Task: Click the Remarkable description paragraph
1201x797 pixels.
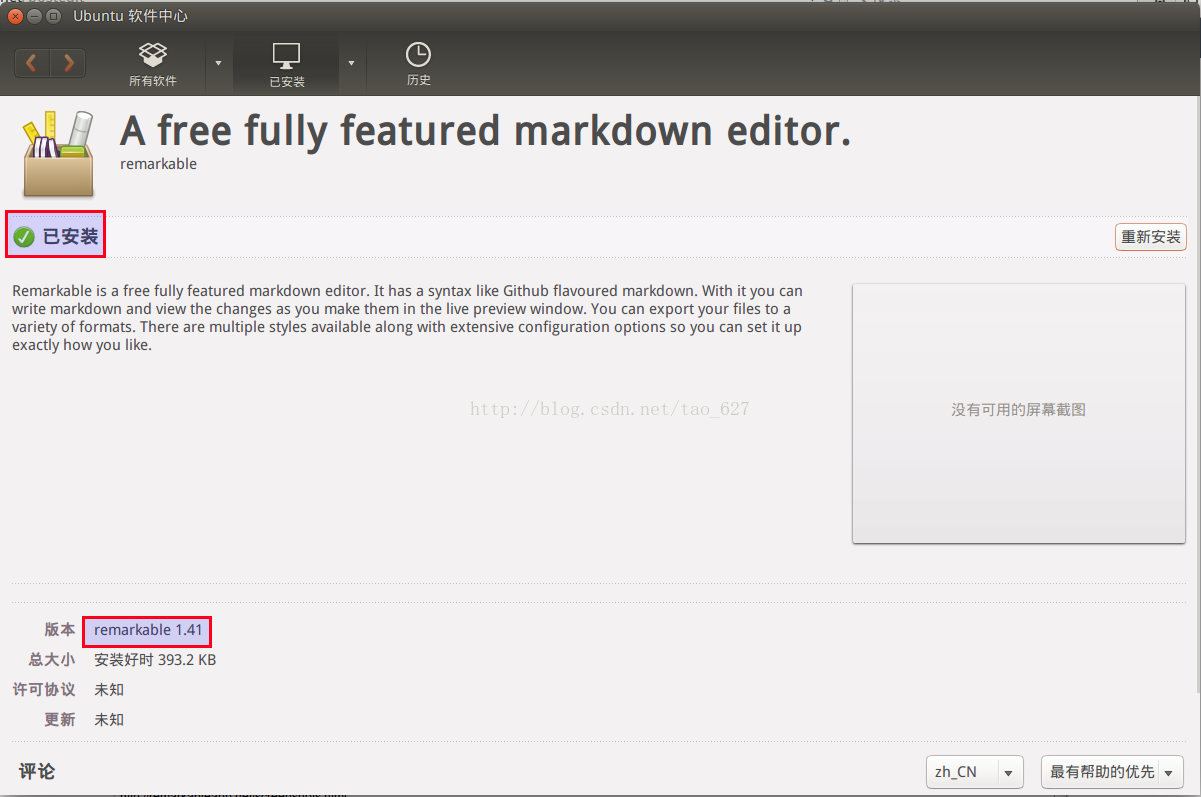Action: click(x=407, y=318)
